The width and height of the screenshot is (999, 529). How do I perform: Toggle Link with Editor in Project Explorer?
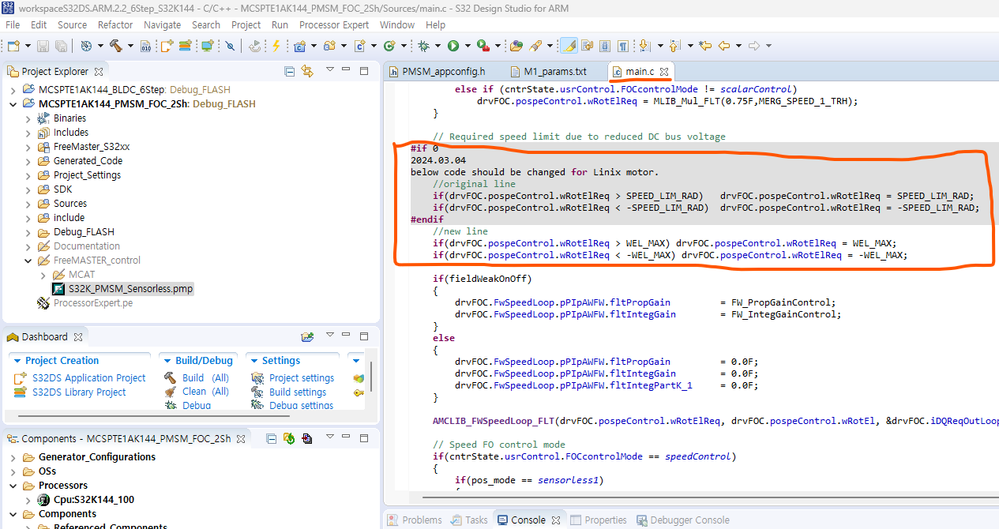tap(307, 71)
